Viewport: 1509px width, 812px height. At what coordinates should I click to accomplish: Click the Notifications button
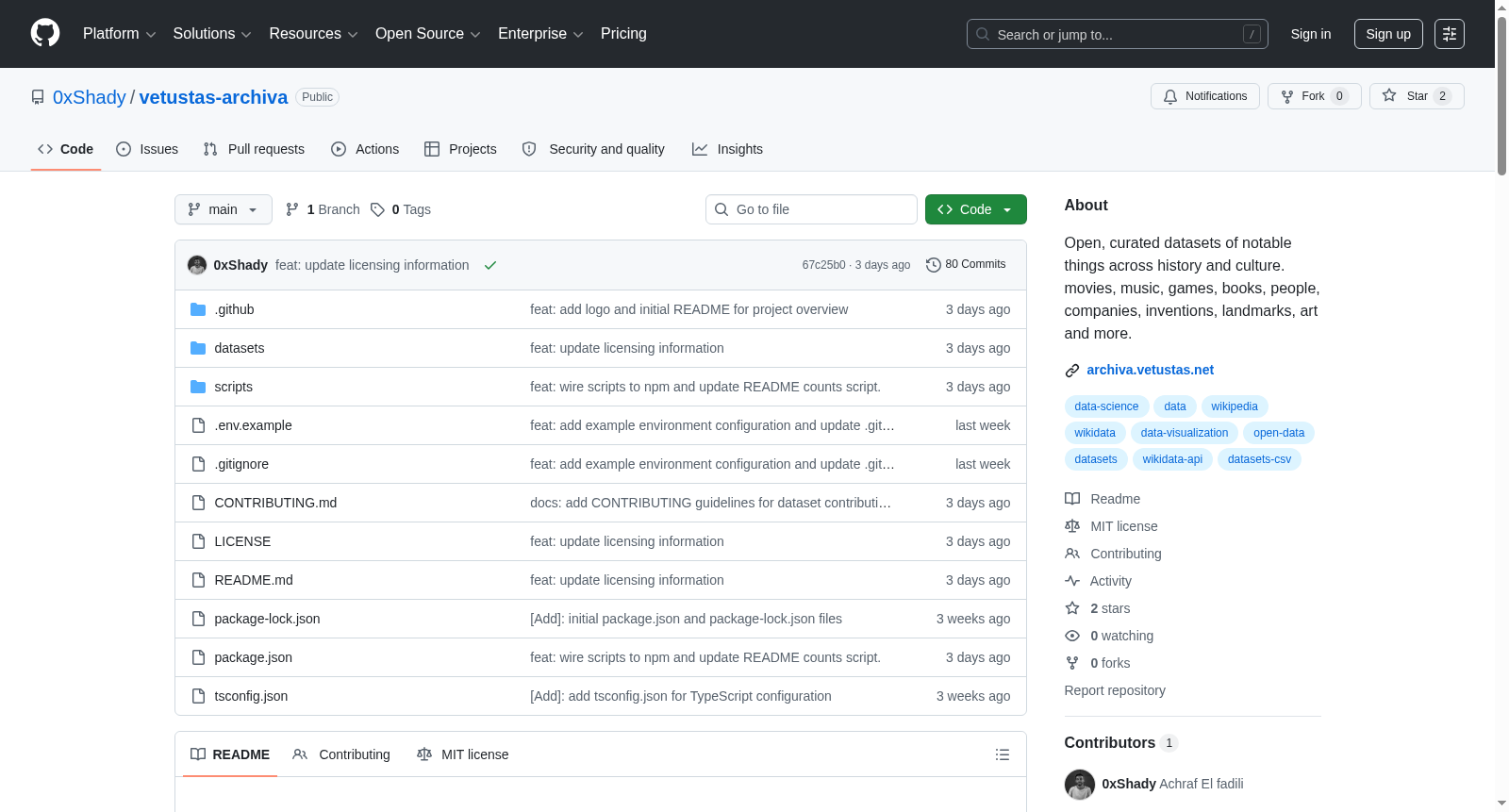[1205, 96]
